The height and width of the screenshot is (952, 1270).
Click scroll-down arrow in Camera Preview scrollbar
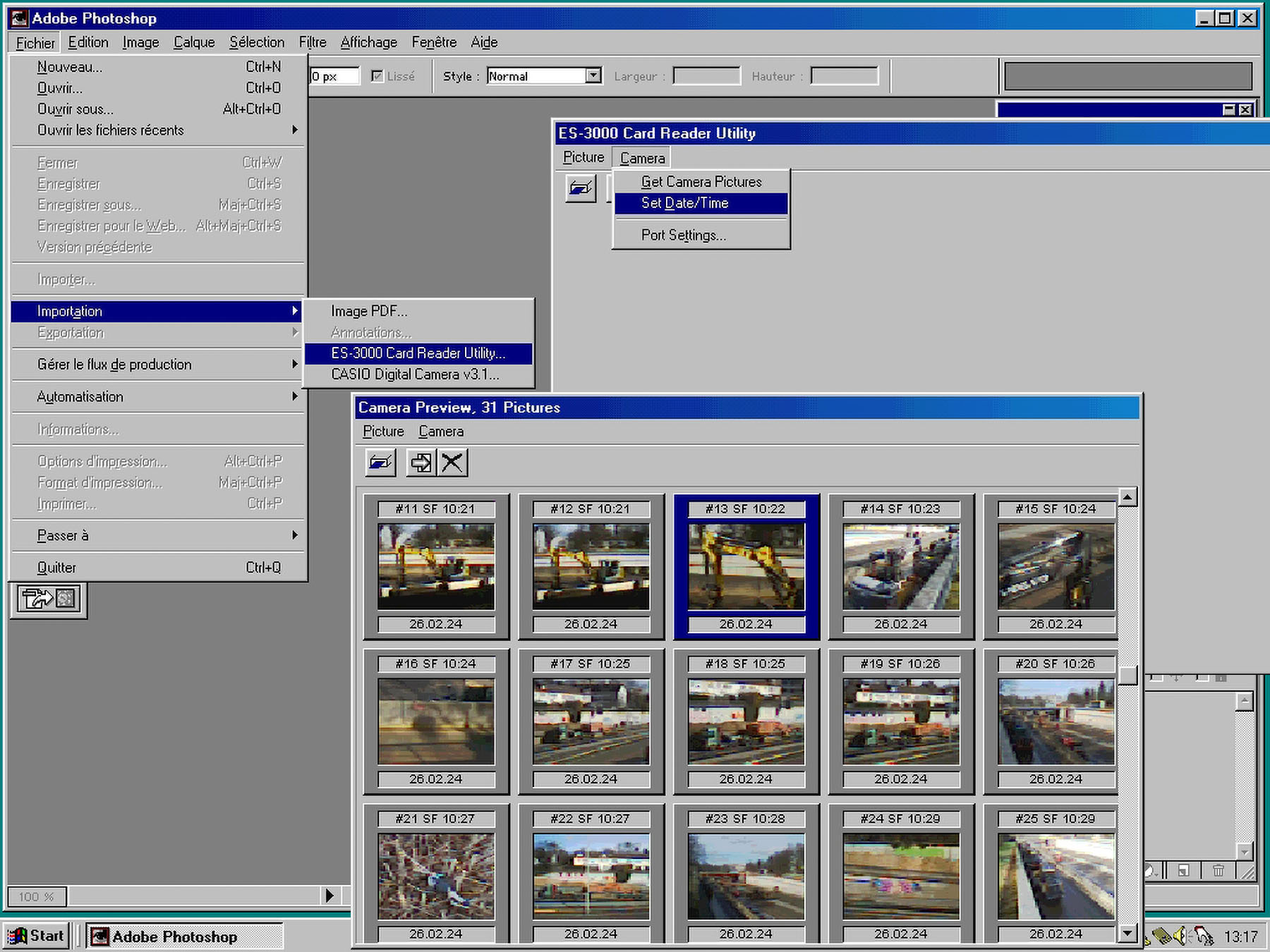[x=1127, y=933]
